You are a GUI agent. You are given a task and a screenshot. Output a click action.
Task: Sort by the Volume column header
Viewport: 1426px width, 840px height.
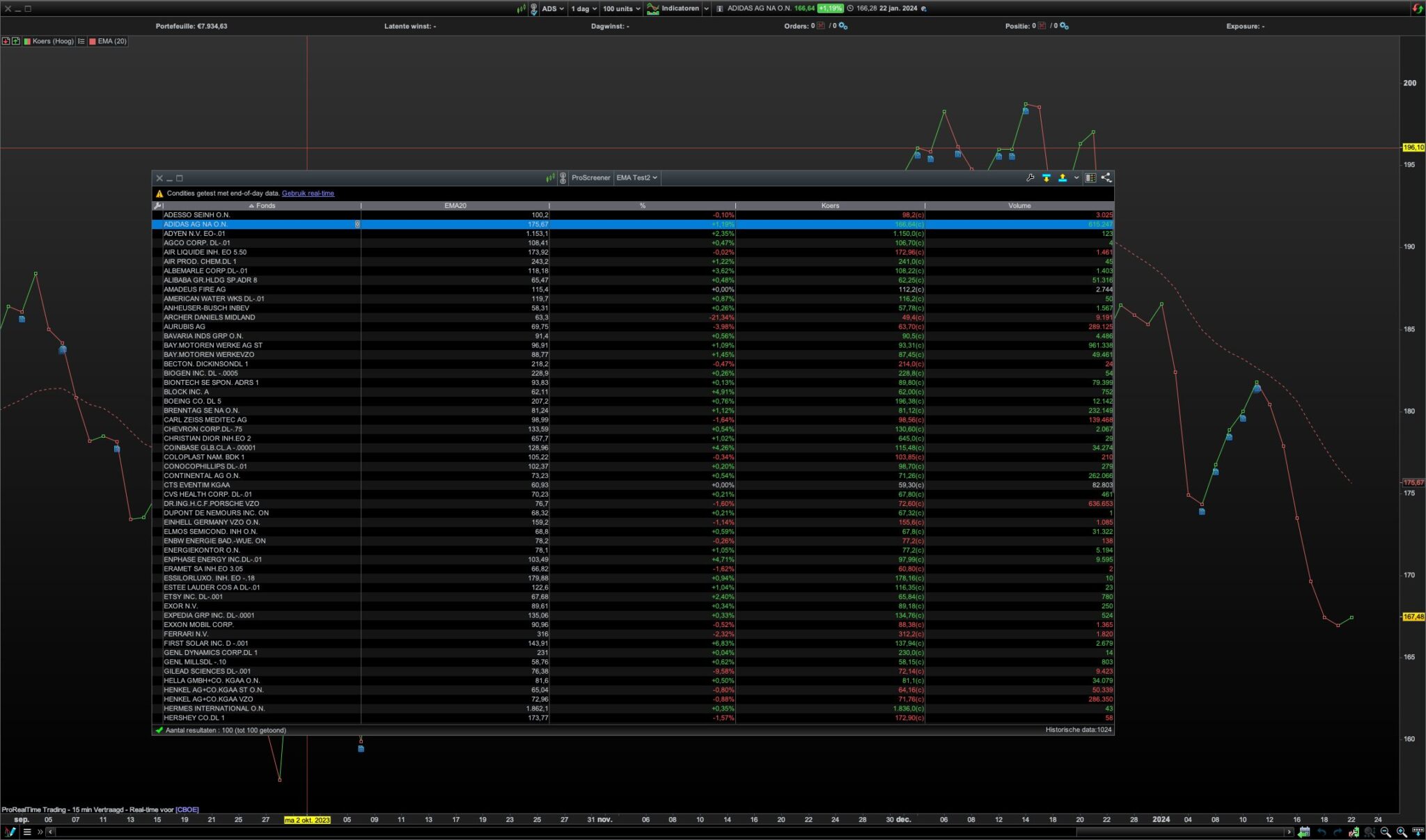1019,206
